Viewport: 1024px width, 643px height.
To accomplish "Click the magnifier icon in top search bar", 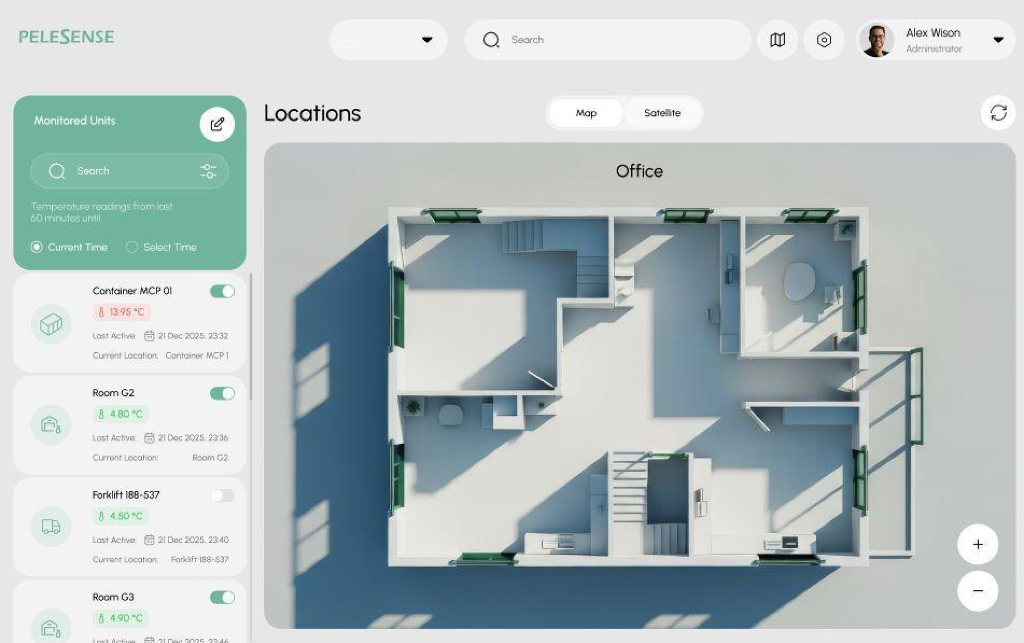I will (x=491, y=40).
